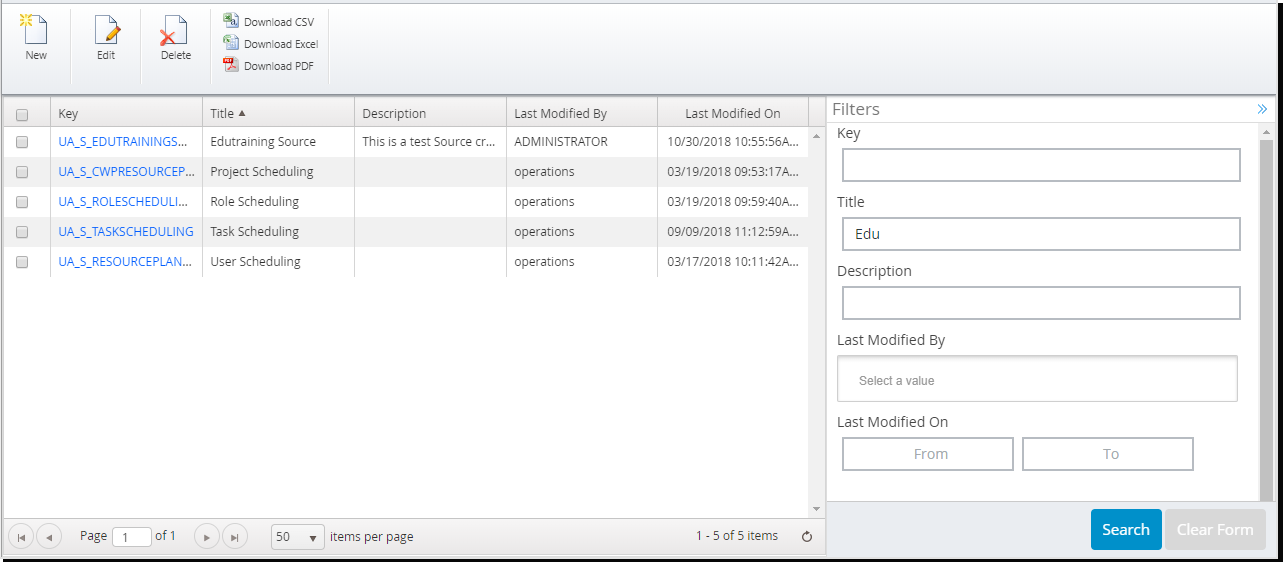
Task: Download the list as PDF
Action: (x=269, y=66)
